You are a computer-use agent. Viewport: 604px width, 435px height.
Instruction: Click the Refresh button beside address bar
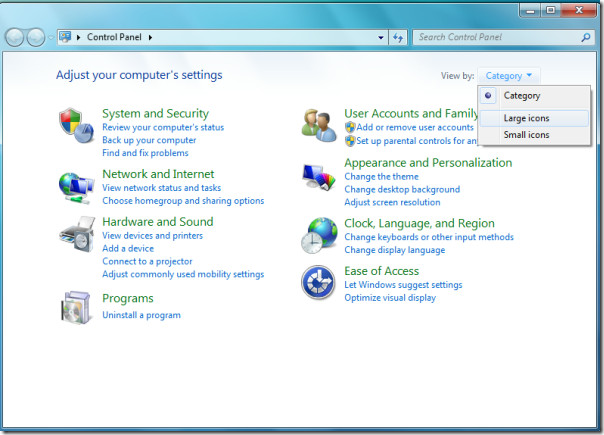click(x=398, y=37)
